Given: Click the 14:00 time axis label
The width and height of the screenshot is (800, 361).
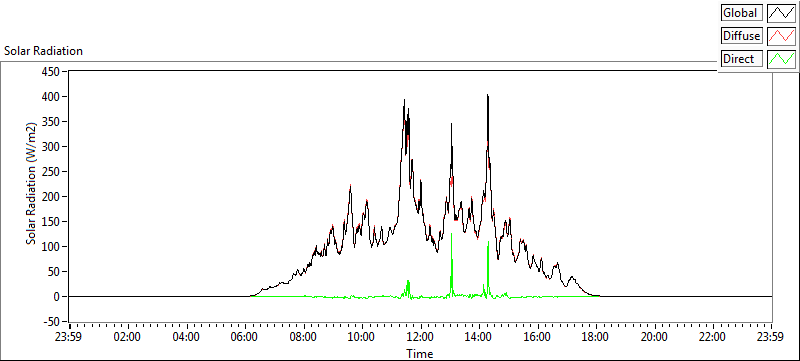Looking at the screenshot, I should [478, 337].
